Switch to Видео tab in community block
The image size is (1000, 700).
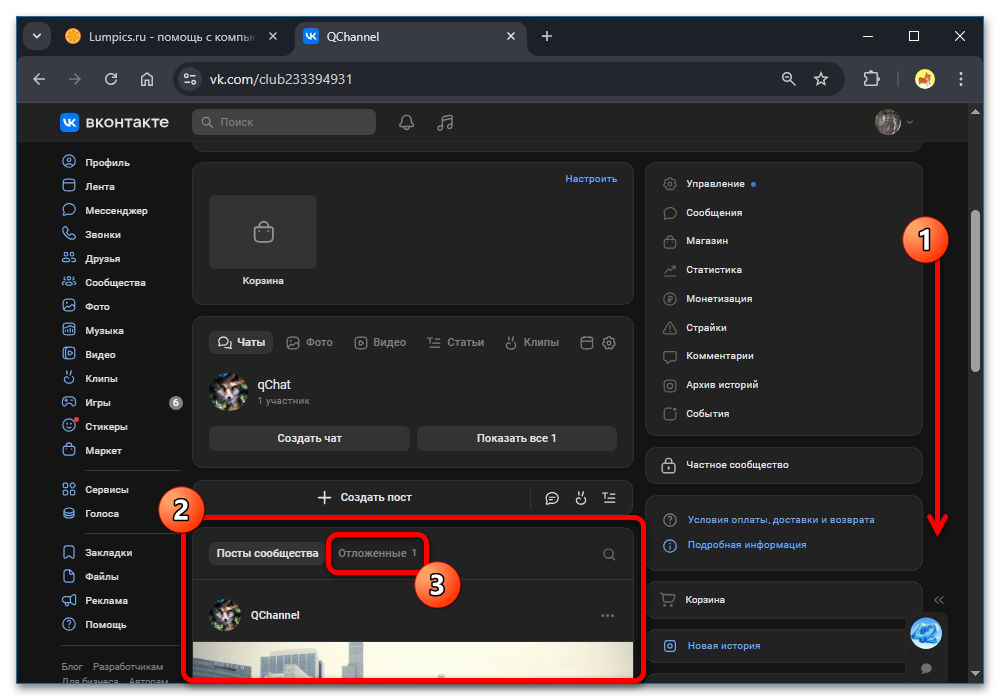tap(380, 343)
